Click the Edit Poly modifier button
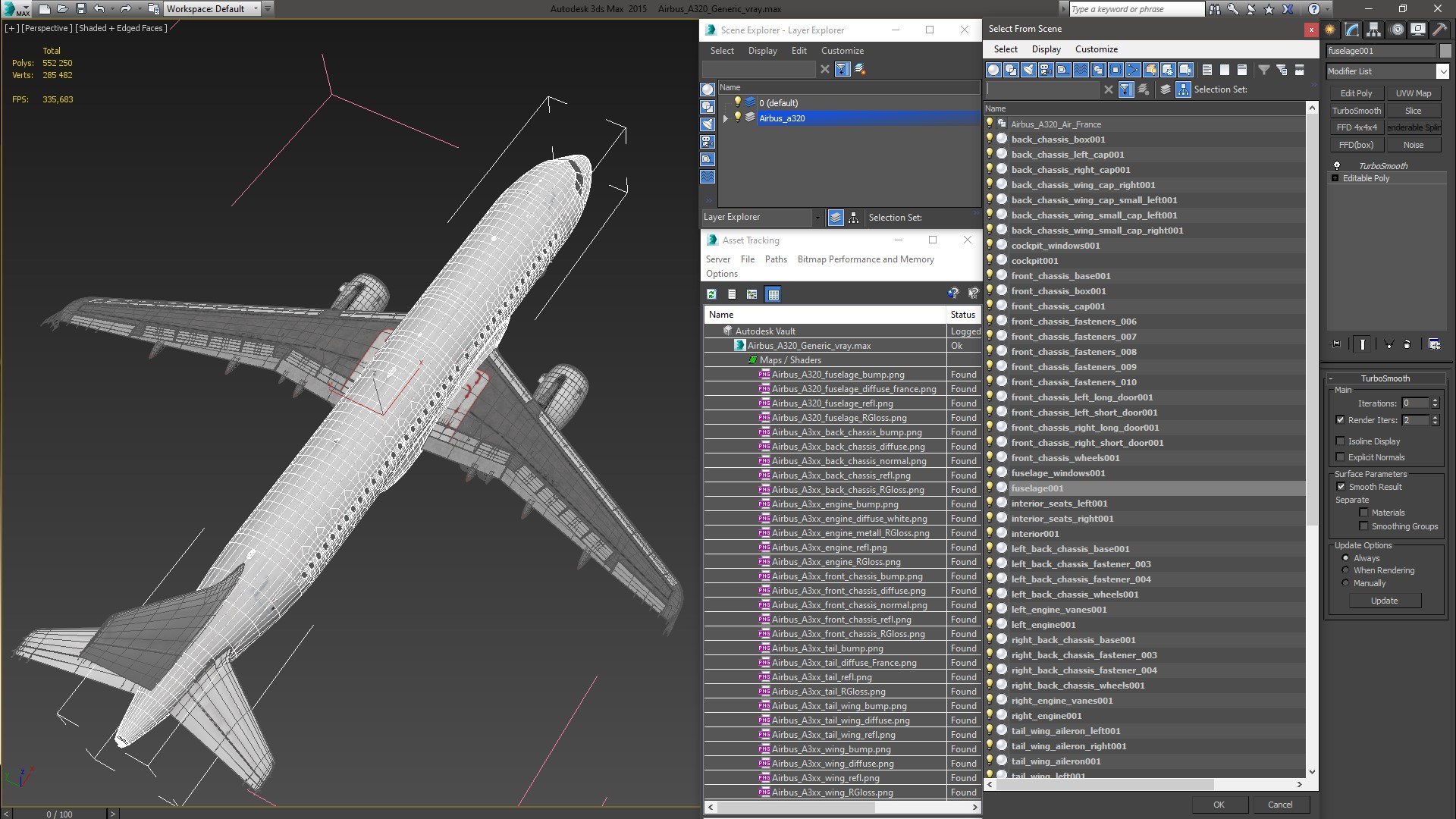 [x=1357, y=93]
